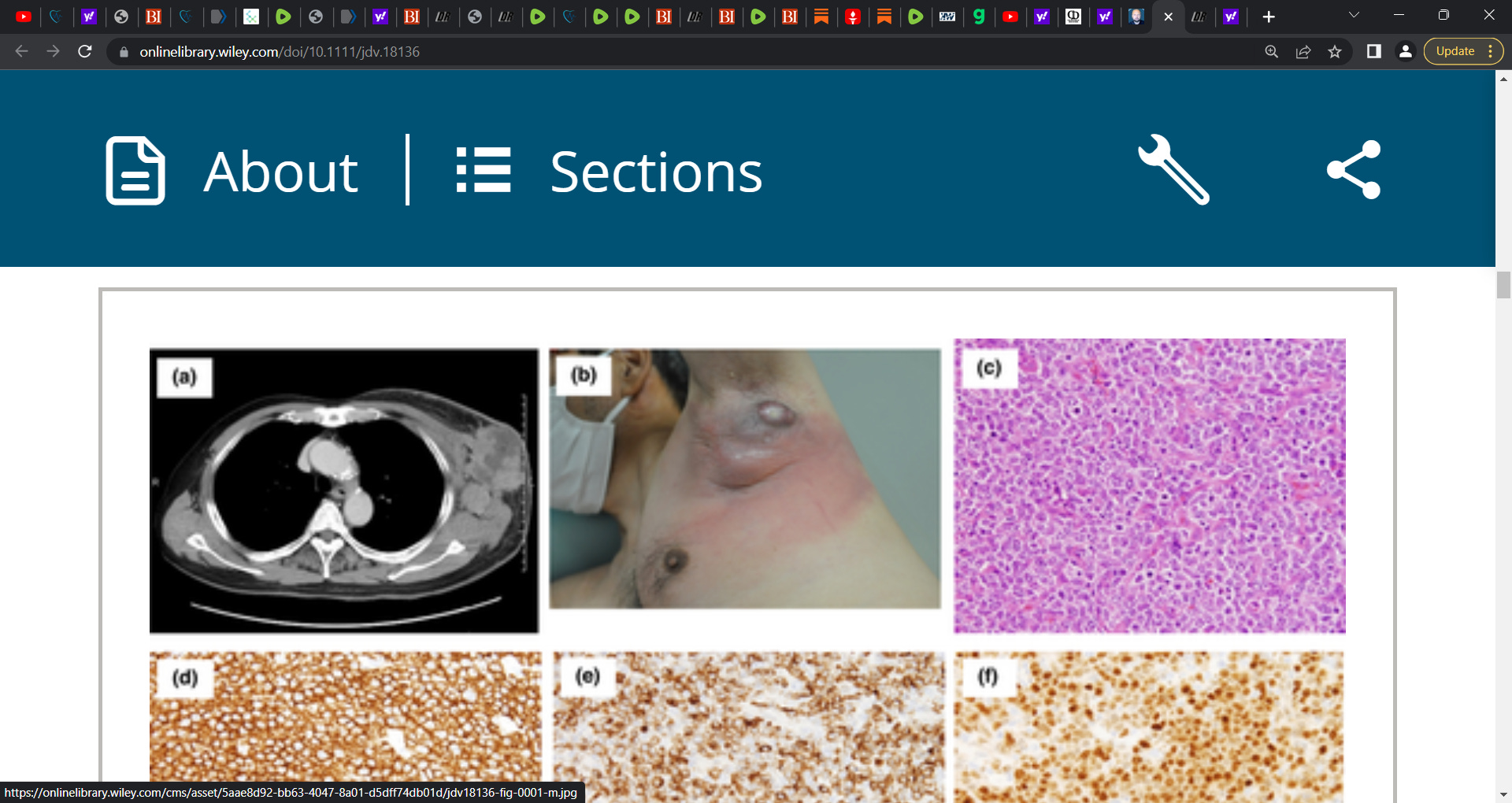Screen dimensions: 1512x803
Task: Click the About document icon
Action: click(135, 171)
